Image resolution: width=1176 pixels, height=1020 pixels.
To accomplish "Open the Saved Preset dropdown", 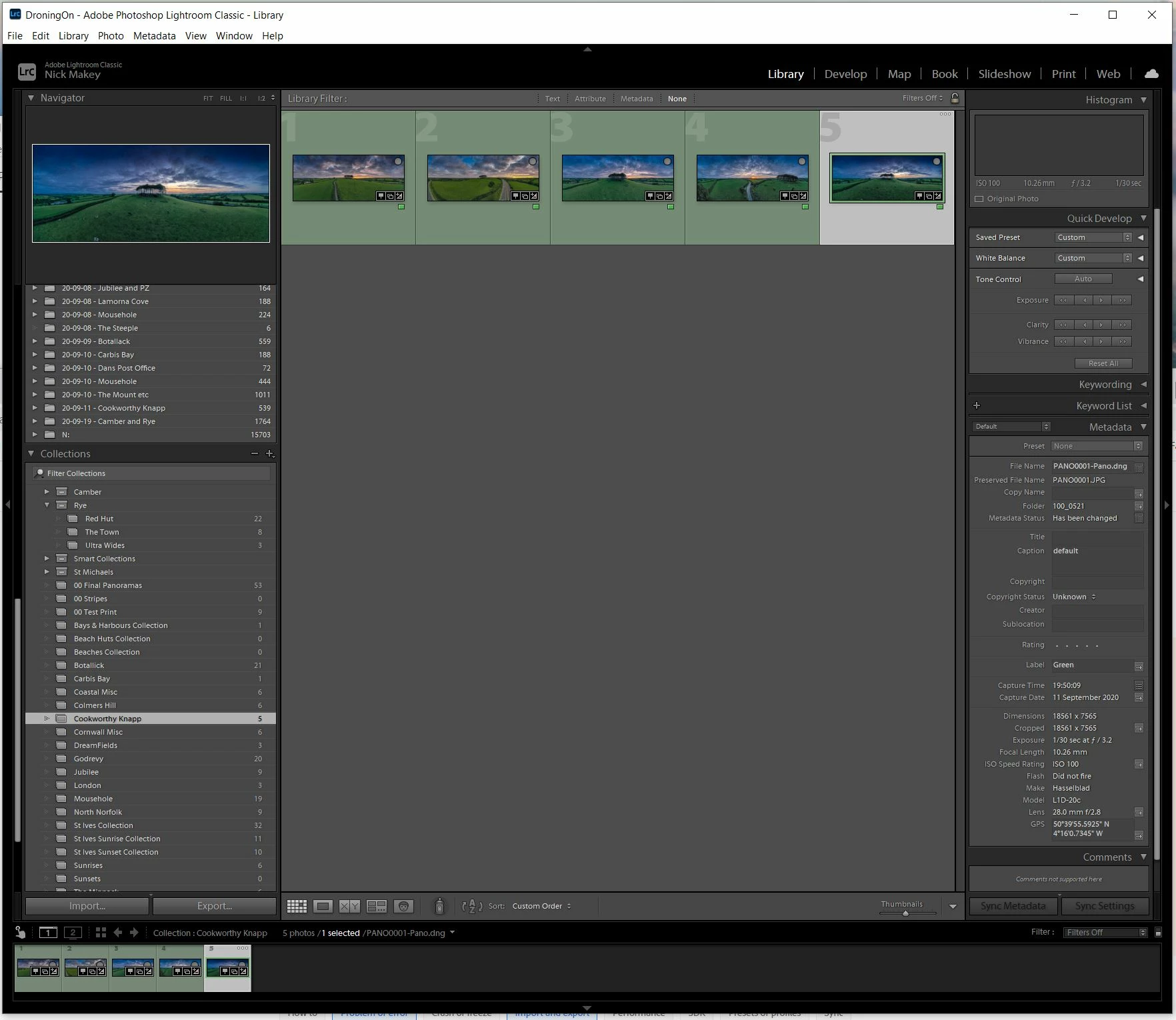I will tap(1093, 237).
